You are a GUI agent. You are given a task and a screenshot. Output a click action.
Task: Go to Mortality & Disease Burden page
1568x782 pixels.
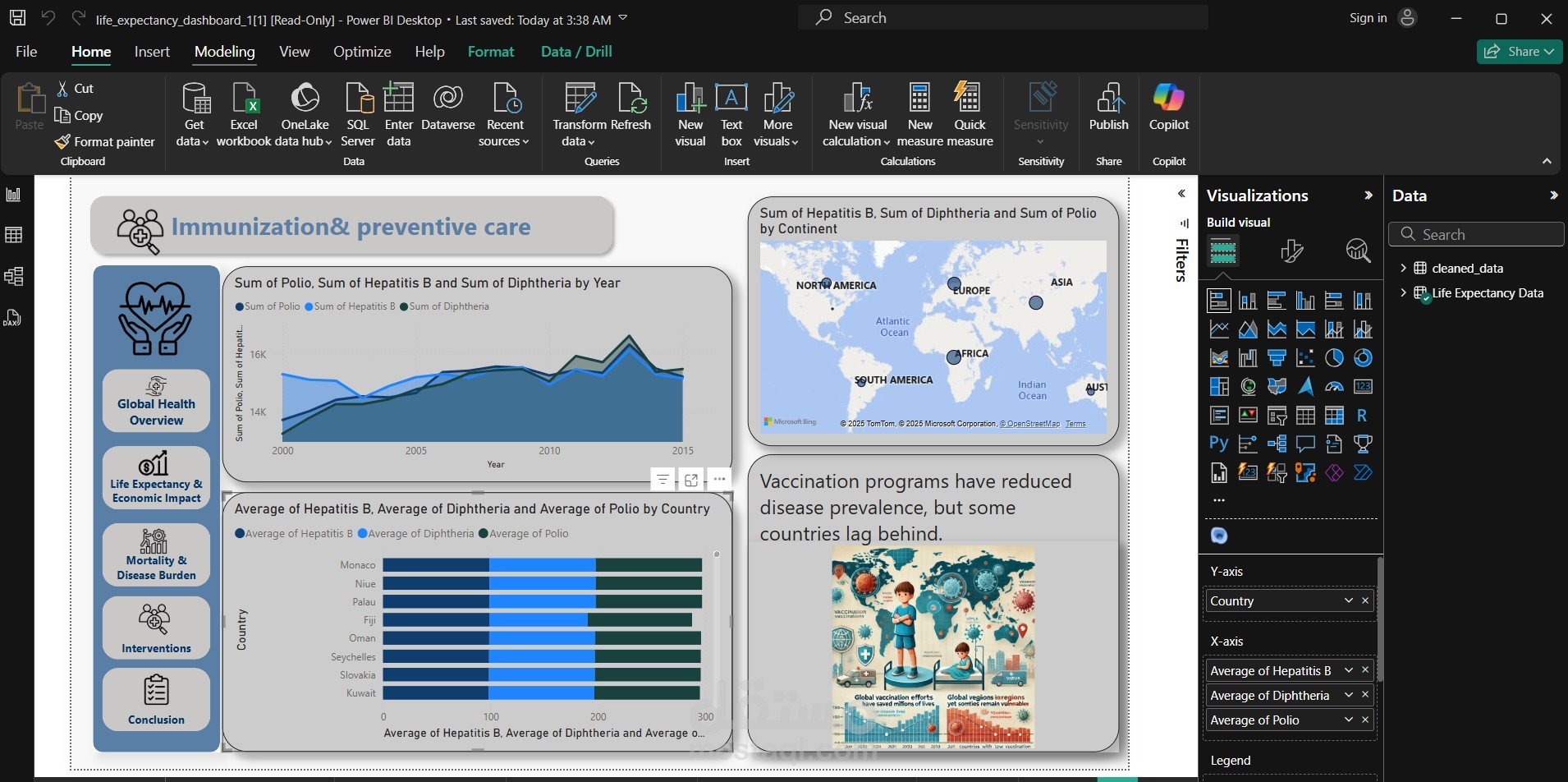point(156,554)
